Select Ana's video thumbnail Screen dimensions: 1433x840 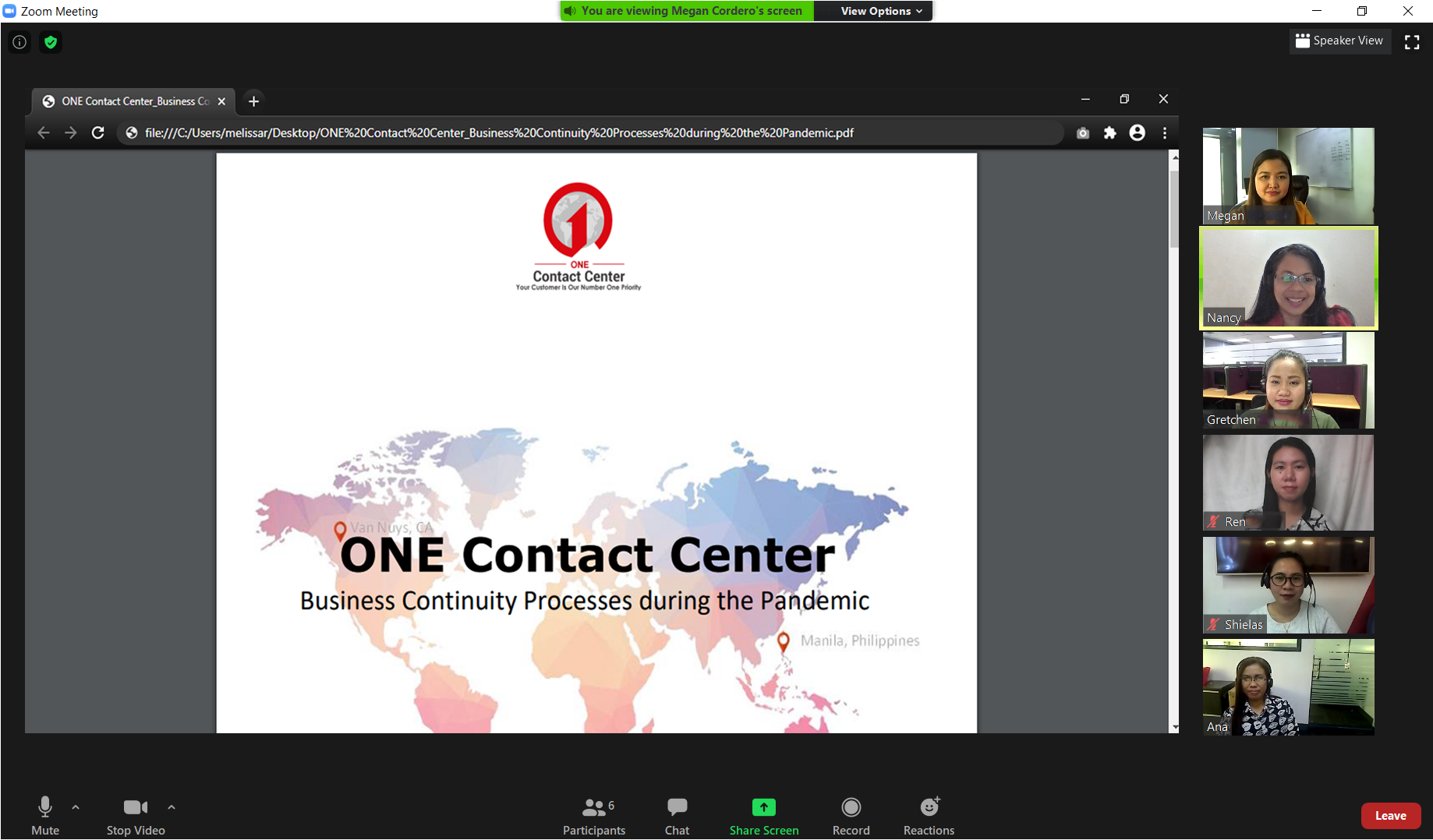(x=1288, y=687)
